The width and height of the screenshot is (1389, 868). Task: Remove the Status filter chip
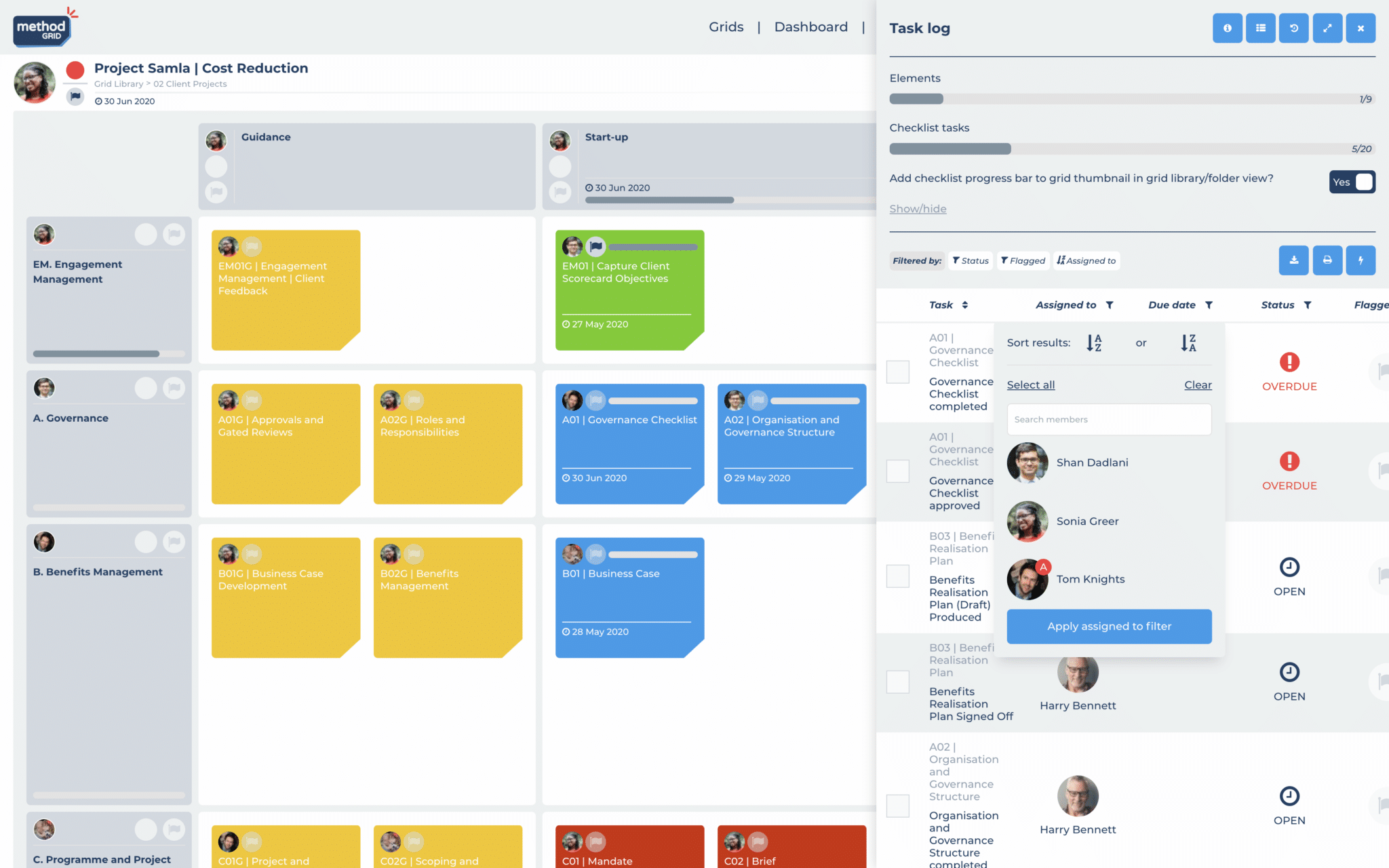[x=971, y=260]
